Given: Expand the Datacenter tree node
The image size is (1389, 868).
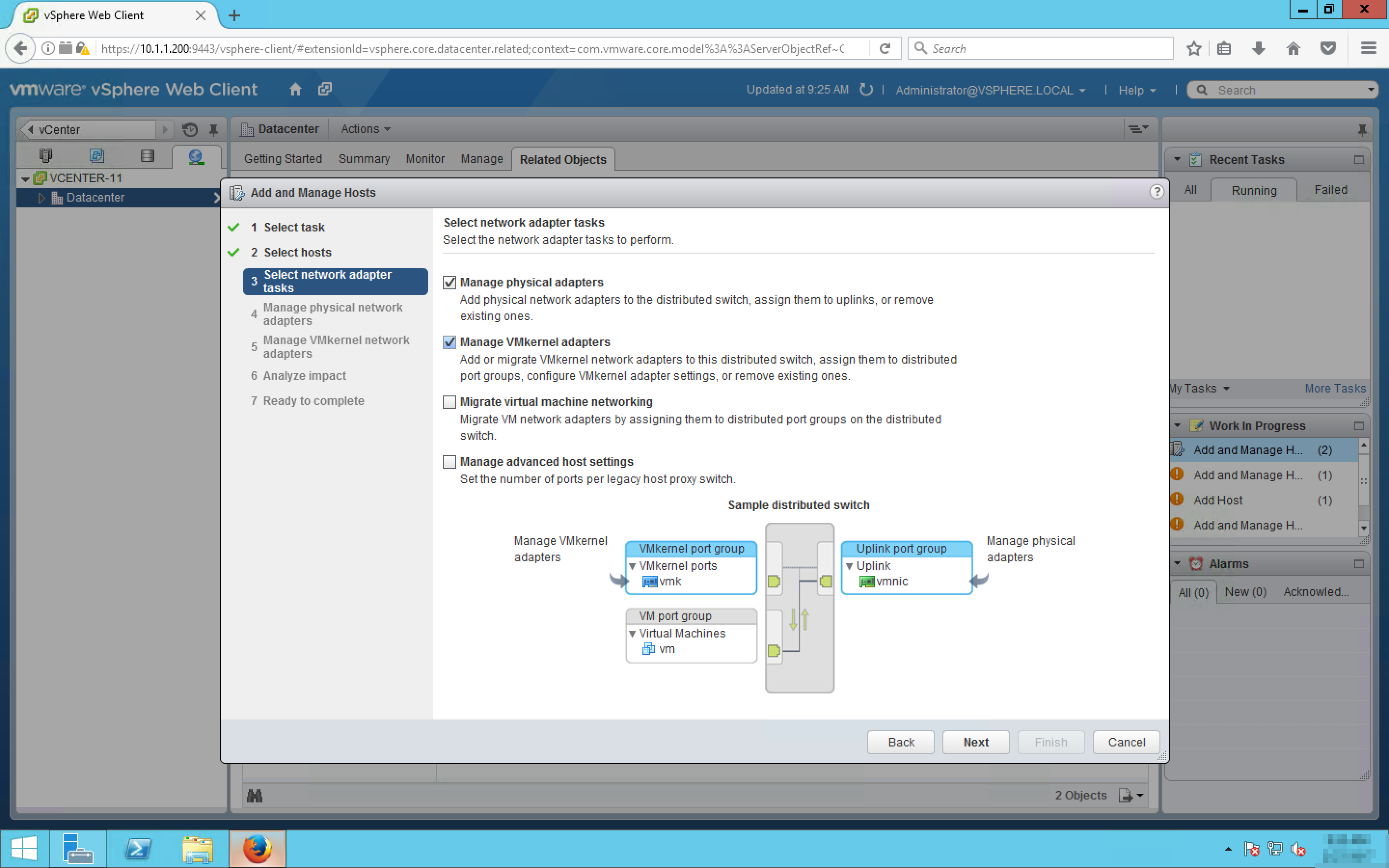Looking at the screenshot, I should tap(41, 198).
